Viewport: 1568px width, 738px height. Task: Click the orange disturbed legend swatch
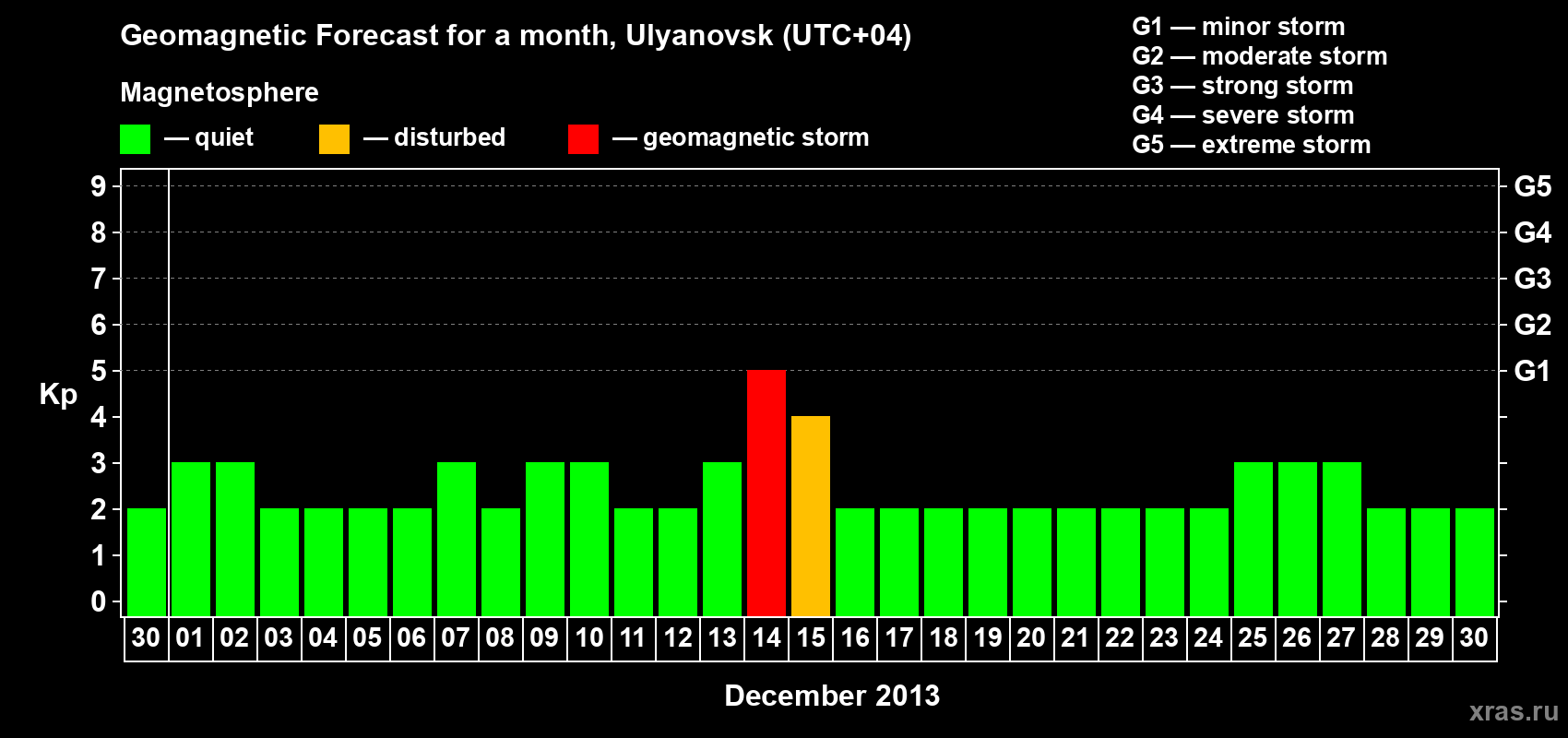(334, 139)
